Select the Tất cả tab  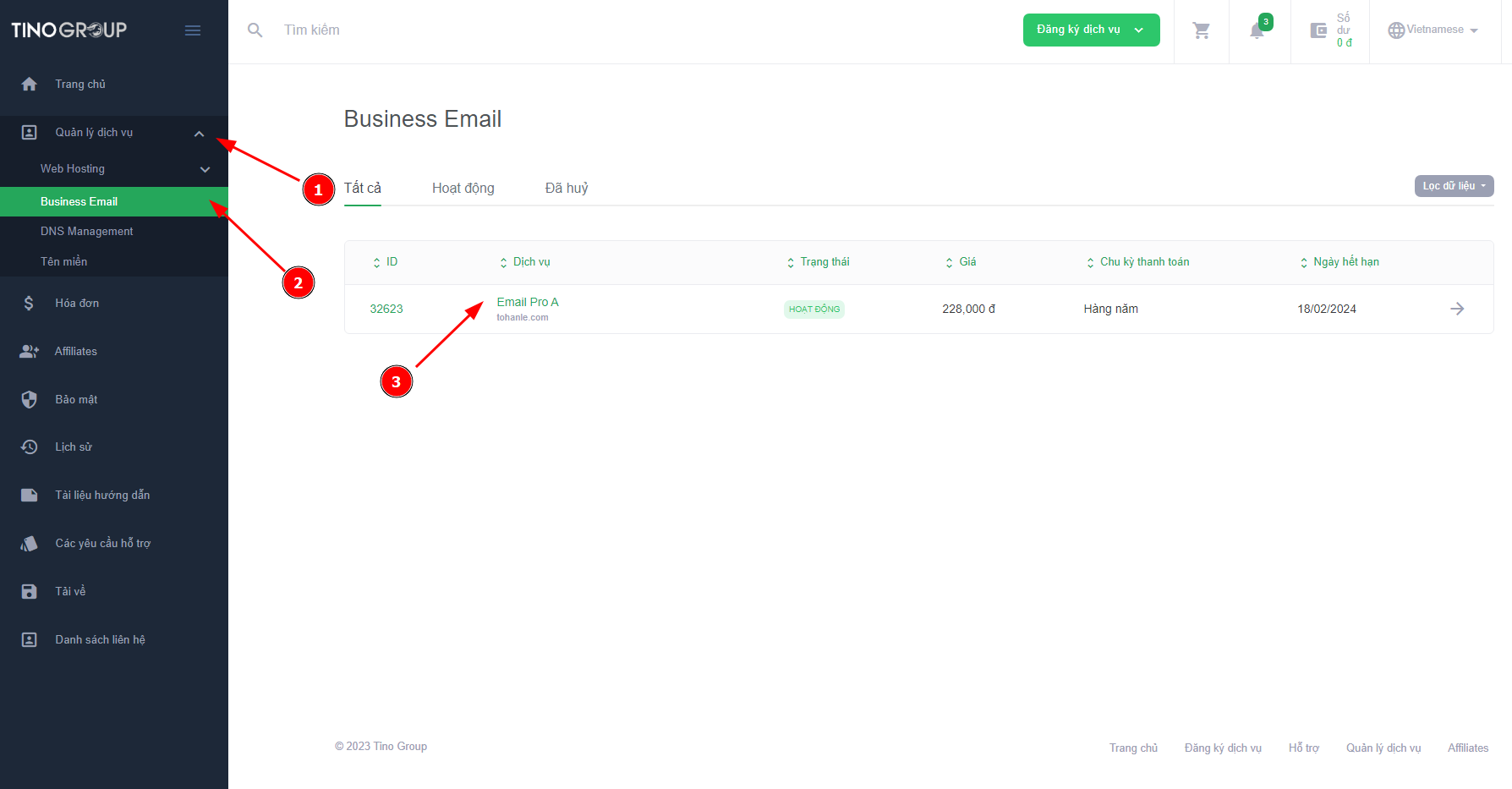click(x=362, y=188)
